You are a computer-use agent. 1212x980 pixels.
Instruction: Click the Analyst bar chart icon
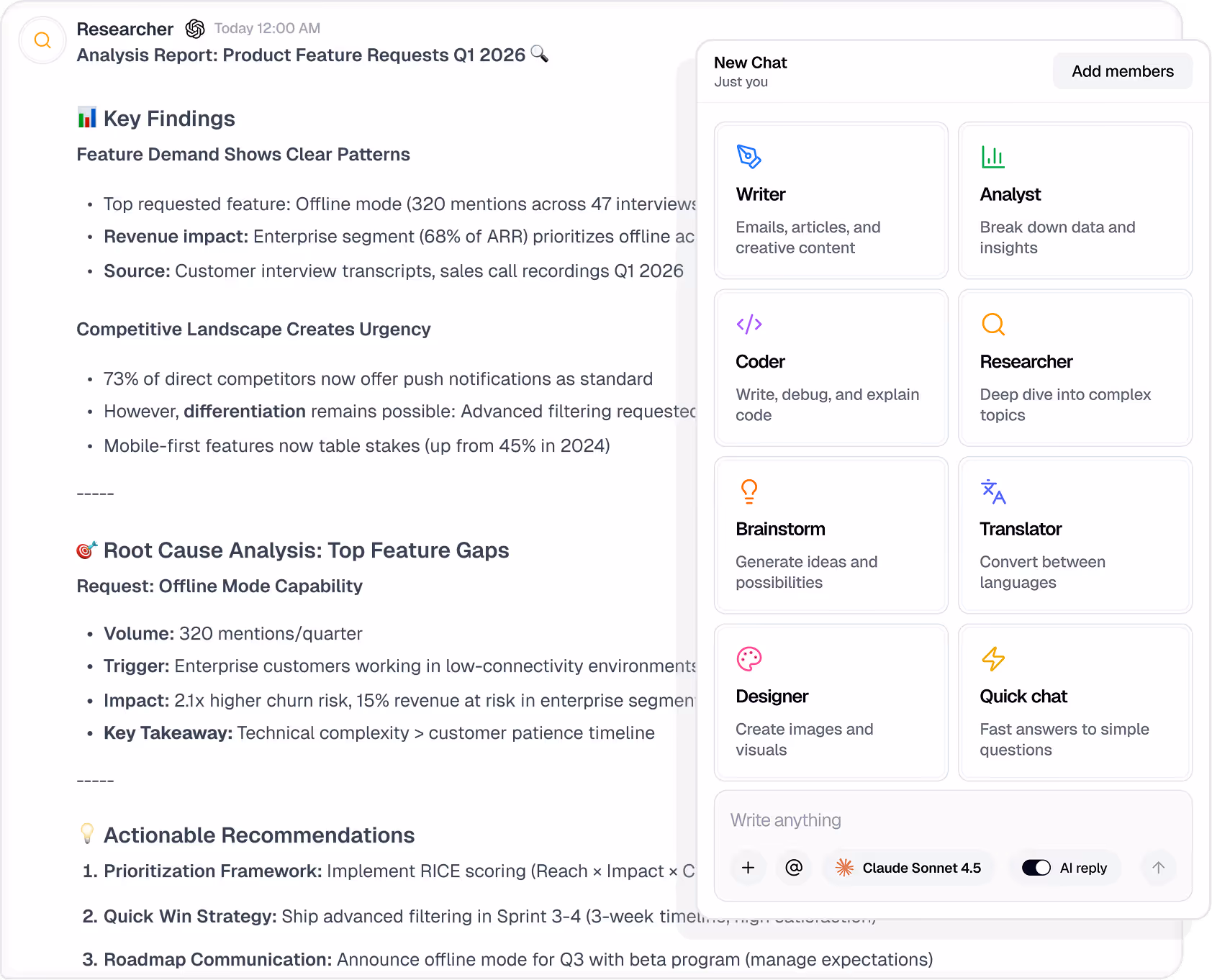(x=993, y=157)
